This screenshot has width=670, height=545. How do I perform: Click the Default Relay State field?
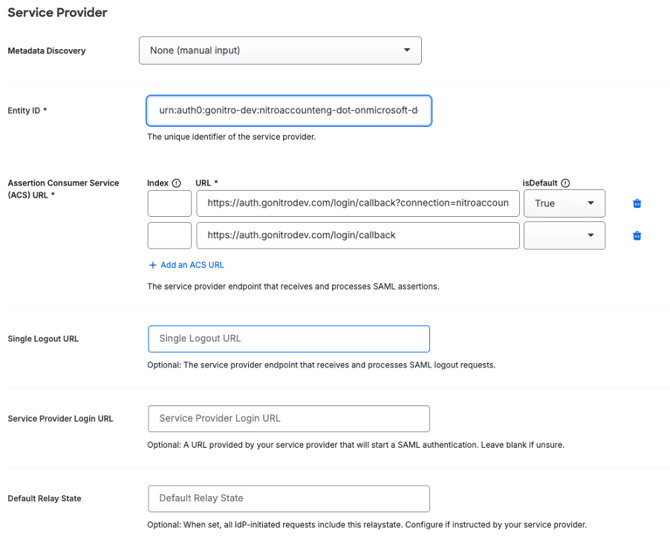tap(289, 498)
